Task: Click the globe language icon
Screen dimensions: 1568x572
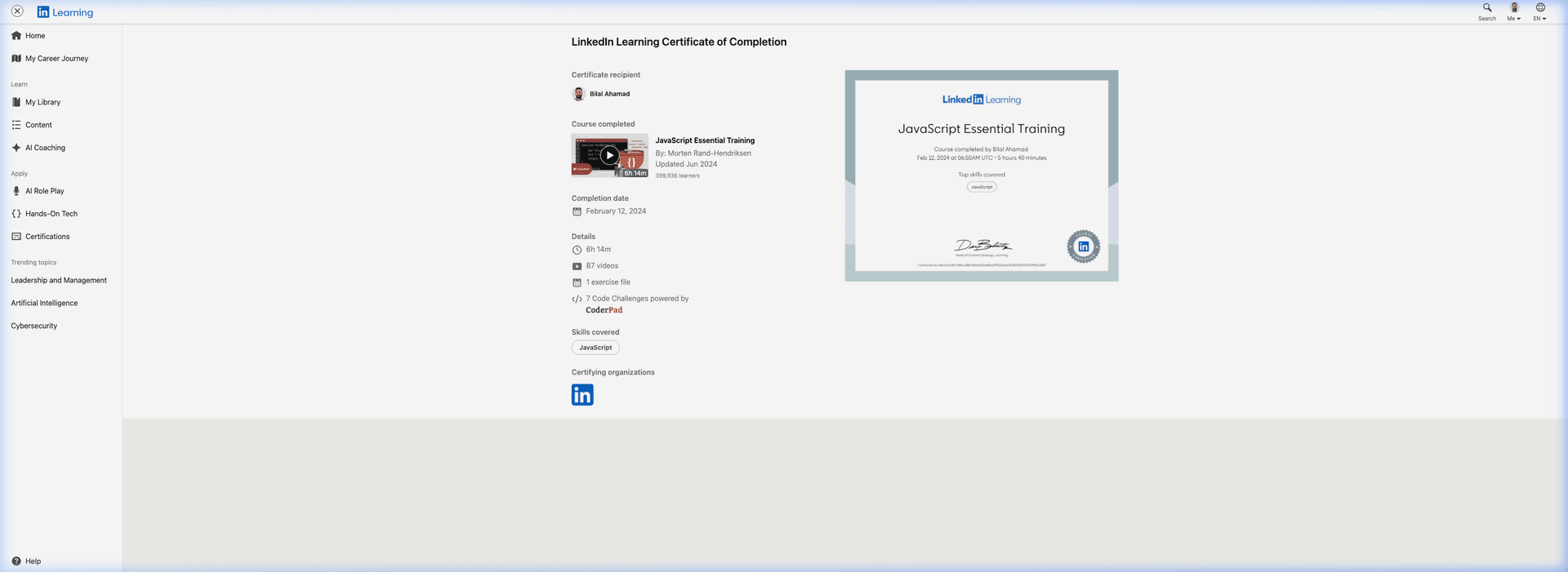Action: pyautogui.click(x=1540, y=7)
